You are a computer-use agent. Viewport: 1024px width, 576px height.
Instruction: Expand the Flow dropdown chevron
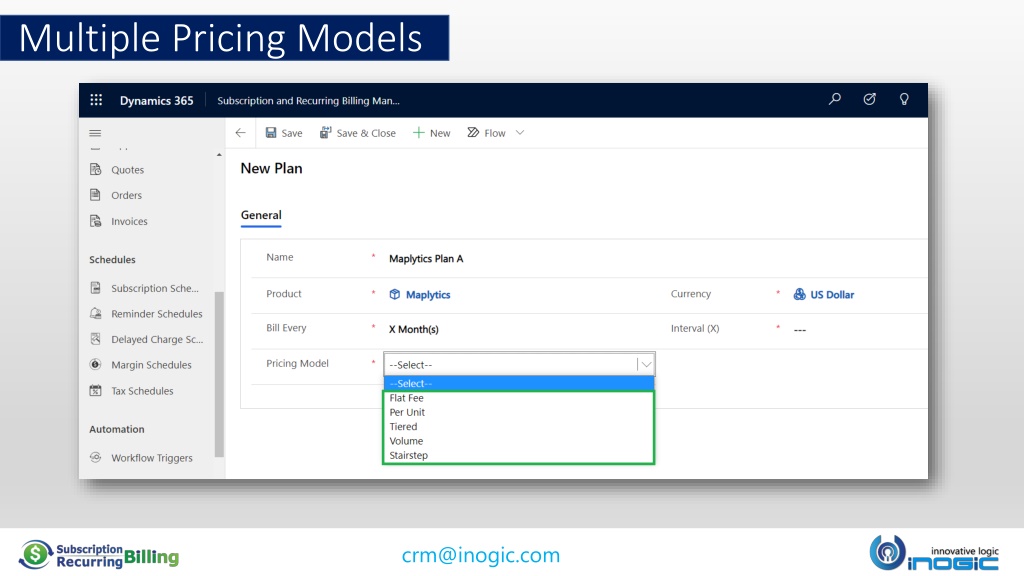click(x=520, y=133)
